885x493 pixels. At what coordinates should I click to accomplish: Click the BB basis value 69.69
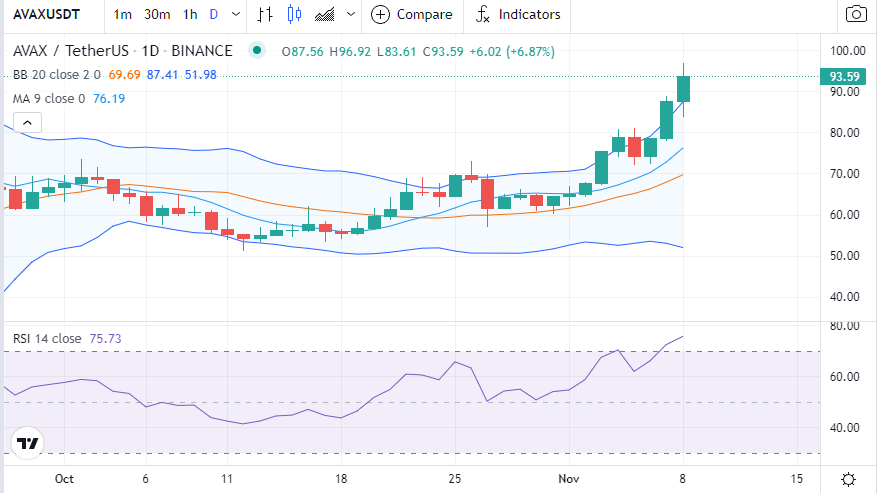[x=125, y=75]
